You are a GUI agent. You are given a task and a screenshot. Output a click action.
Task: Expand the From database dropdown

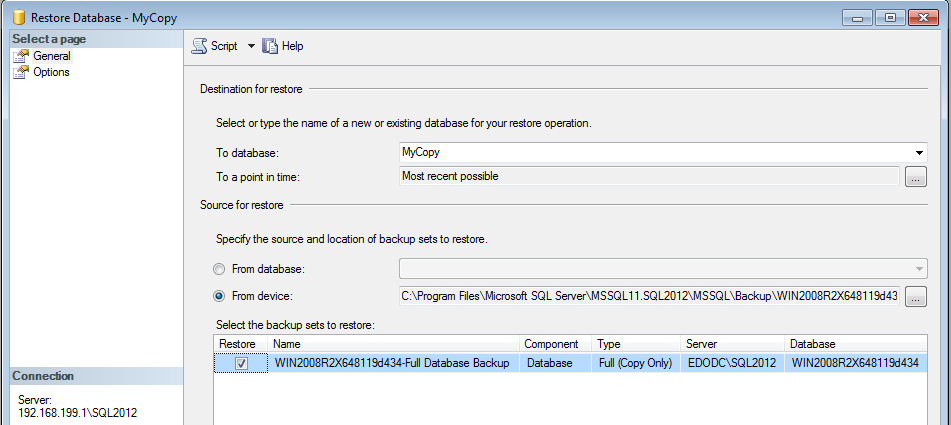click(918, 269)
